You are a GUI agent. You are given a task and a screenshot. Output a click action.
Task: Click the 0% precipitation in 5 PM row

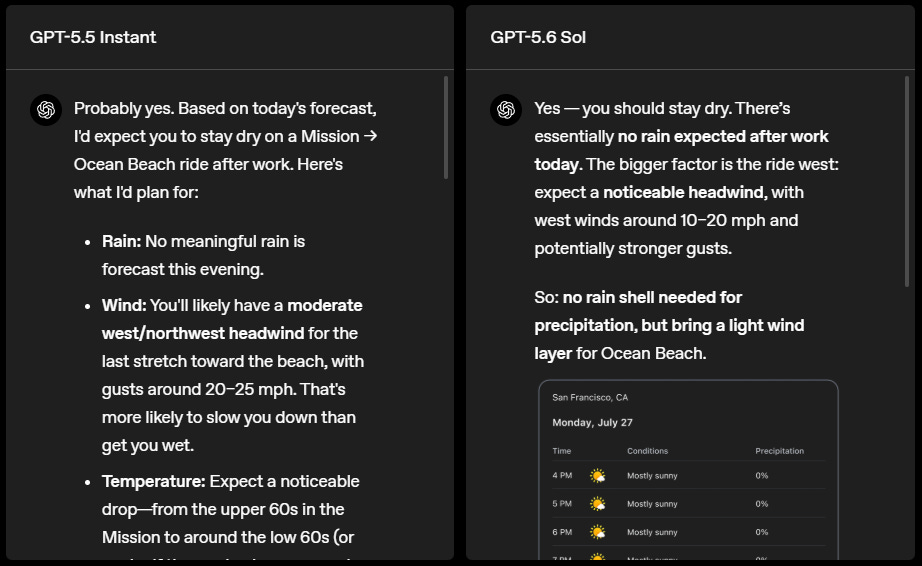pyautogui.click(x=761, y=504)
